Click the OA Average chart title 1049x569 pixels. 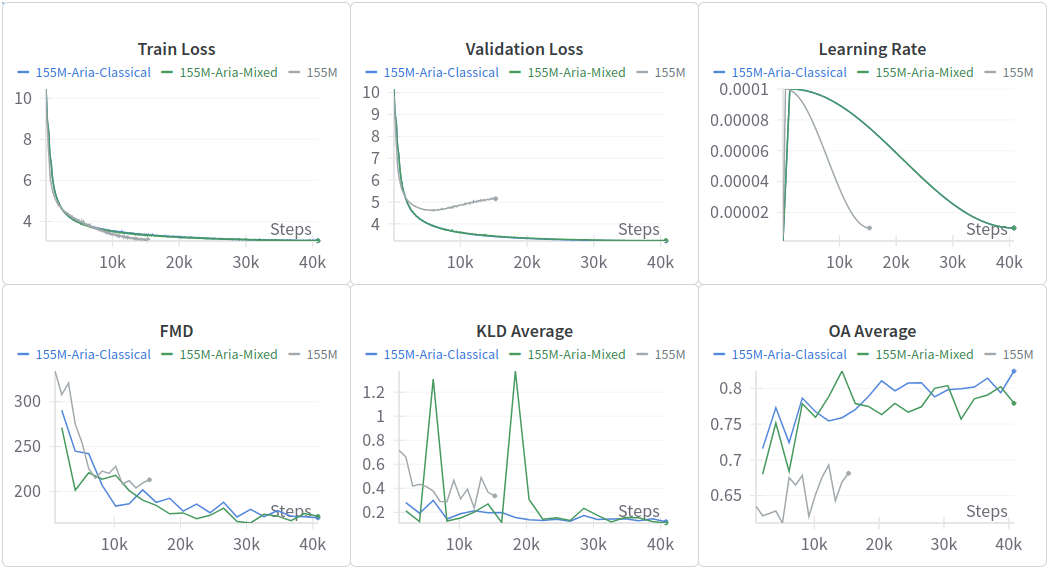(872, 331)
